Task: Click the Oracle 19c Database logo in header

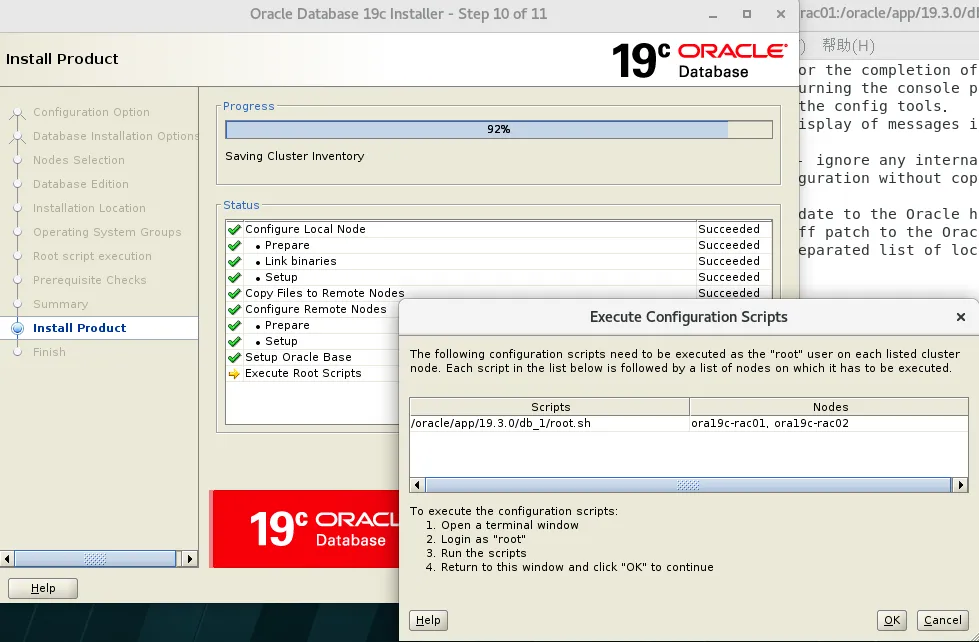Action: click(699, 61)
